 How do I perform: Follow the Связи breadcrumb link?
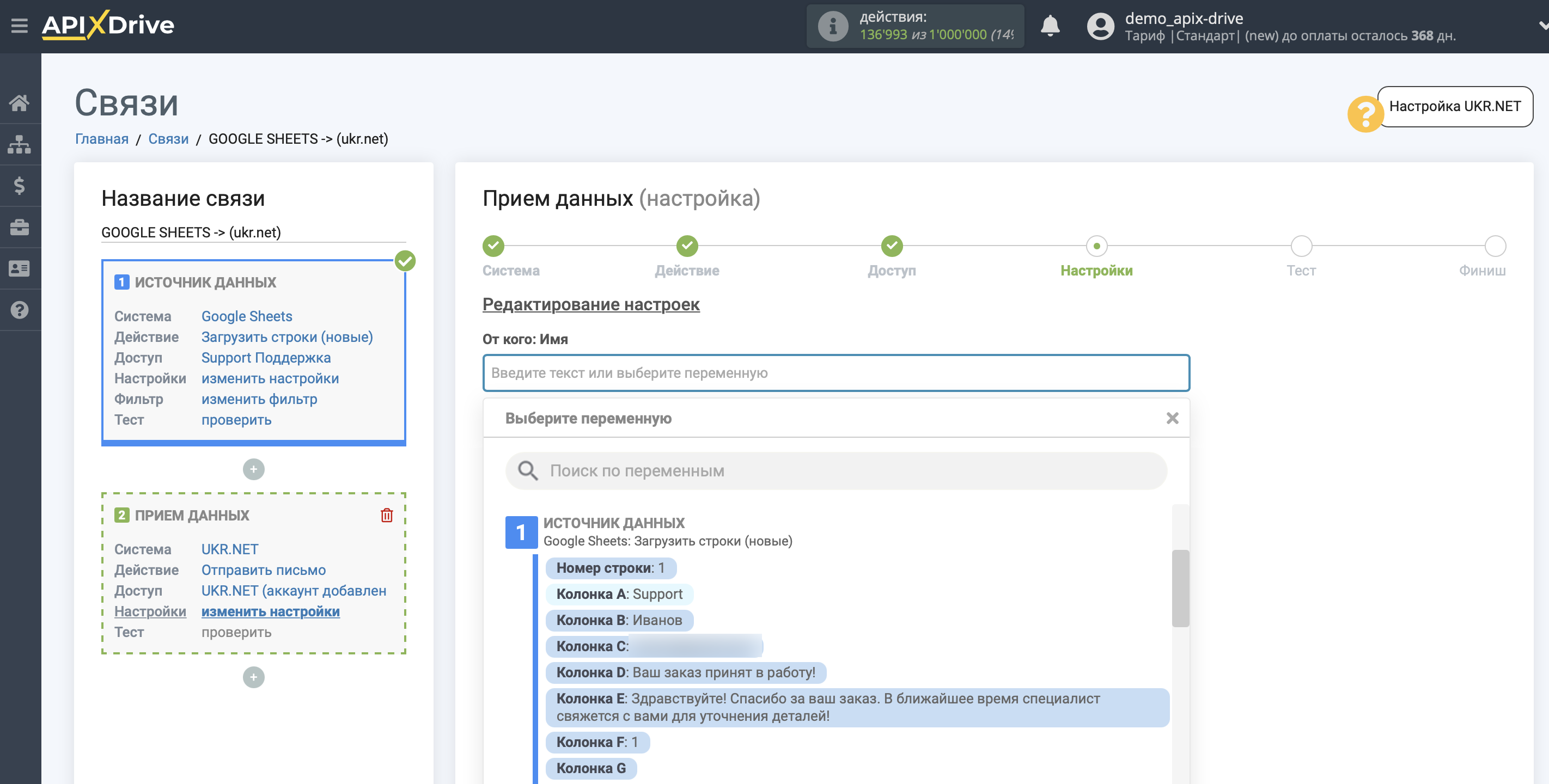point(168,139)
